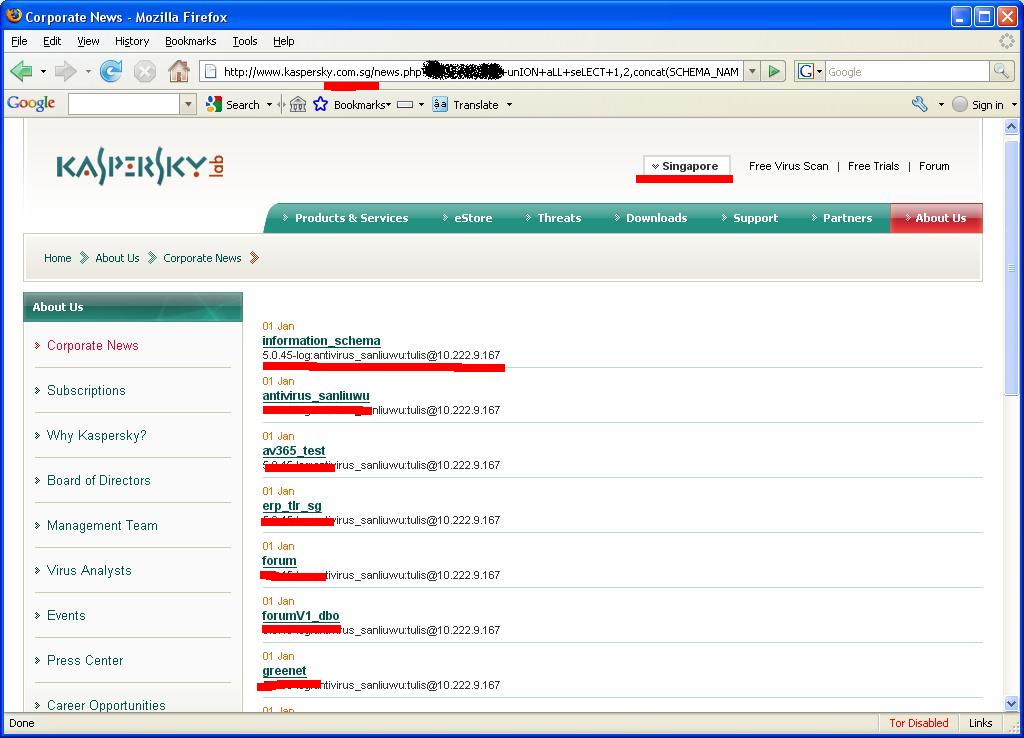Viewport: 1024px width, 738px height.
Task: Click the Sign in button in the Google Toolbar
Action: tap(978, 104)
